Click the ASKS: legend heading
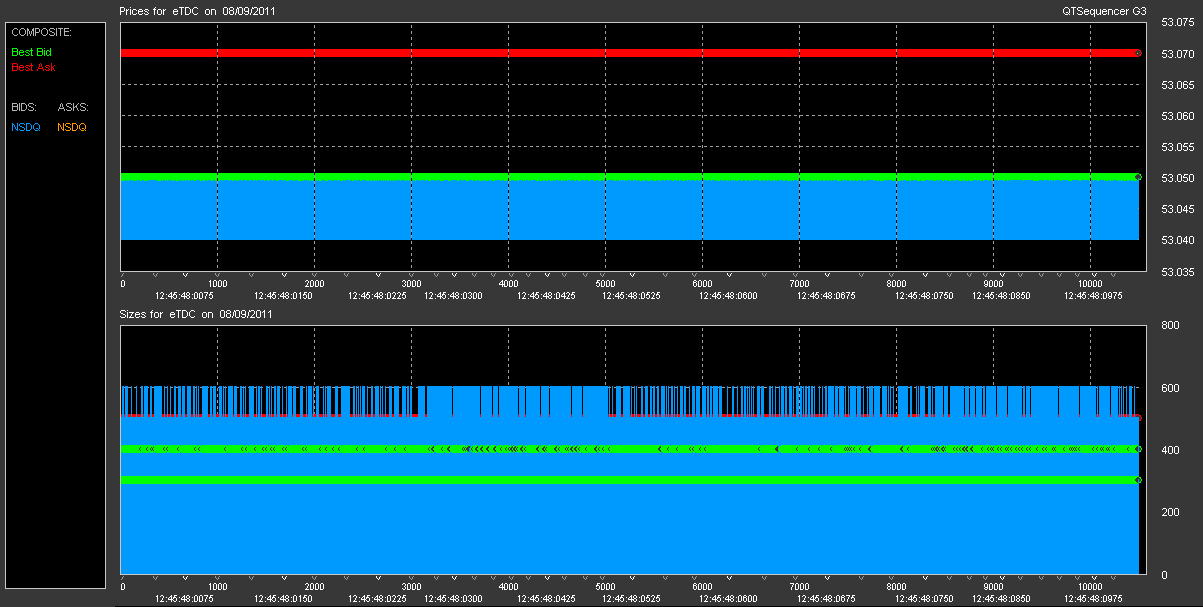This screenshot has width=1203, height=607. (73, 106)
